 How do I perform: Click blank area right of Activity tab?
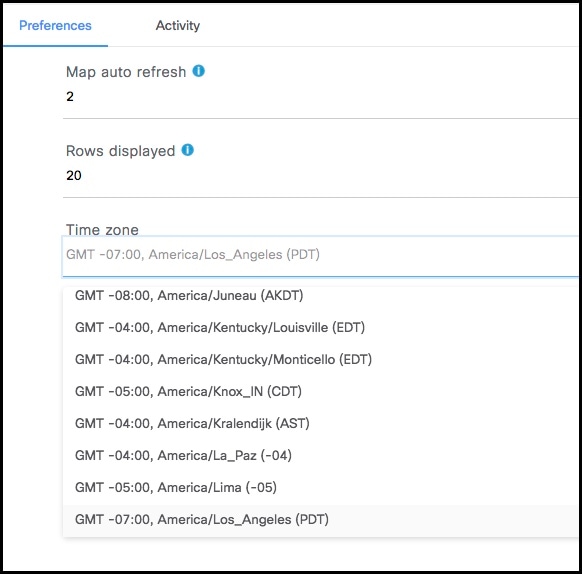point(390,25)
